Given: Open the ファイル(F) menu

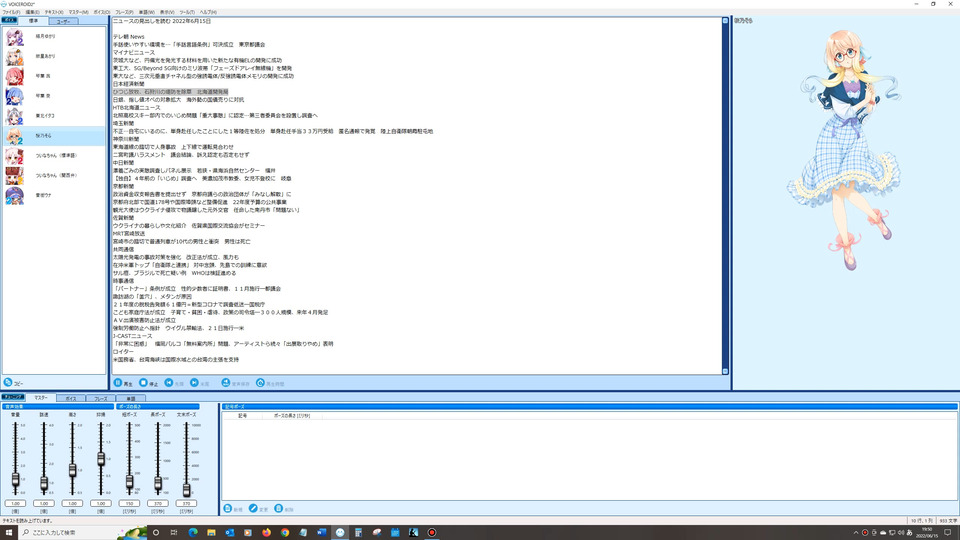Looking at the screenshot, I should [x=10, y=12].
